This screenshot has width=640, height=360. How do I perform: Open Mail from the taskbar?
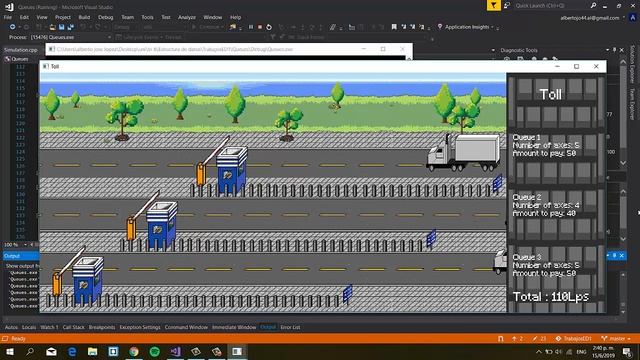51,351
